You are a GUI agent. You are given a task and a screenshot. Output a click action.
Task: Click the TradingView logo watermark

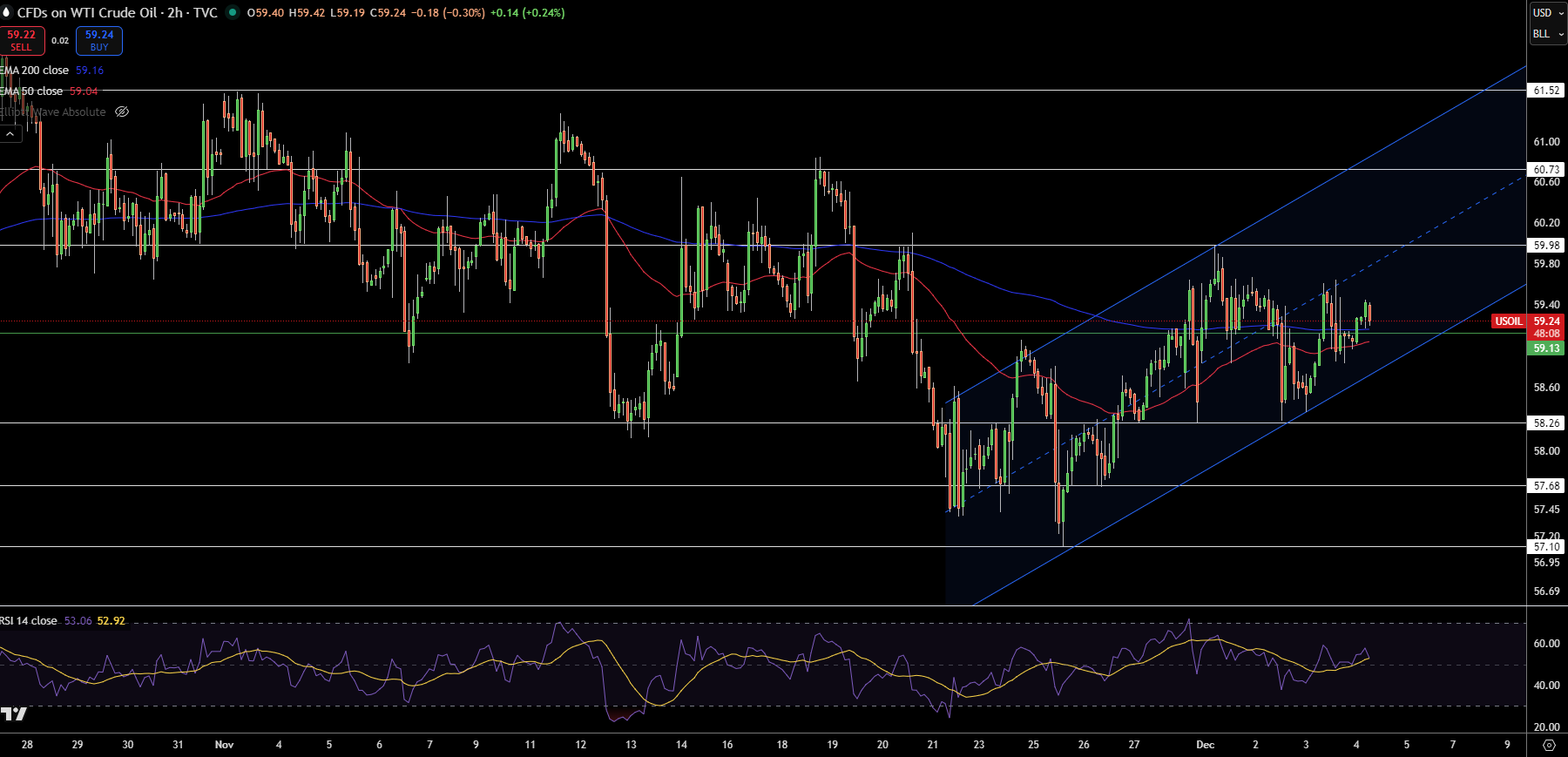14,714
